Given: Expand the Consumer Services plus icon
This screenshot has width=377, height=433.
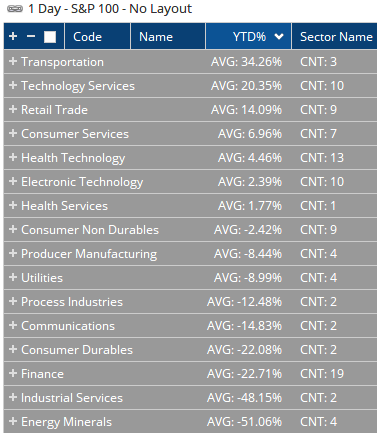Looking at the screenshot, I should (13, 133).
